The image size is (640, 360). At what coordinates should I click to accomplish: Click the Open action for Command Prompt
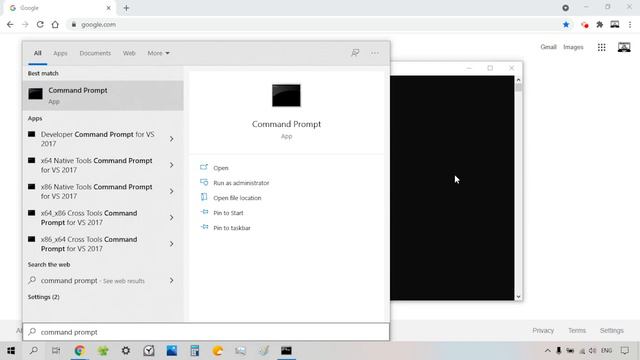[x=220, y=168]
